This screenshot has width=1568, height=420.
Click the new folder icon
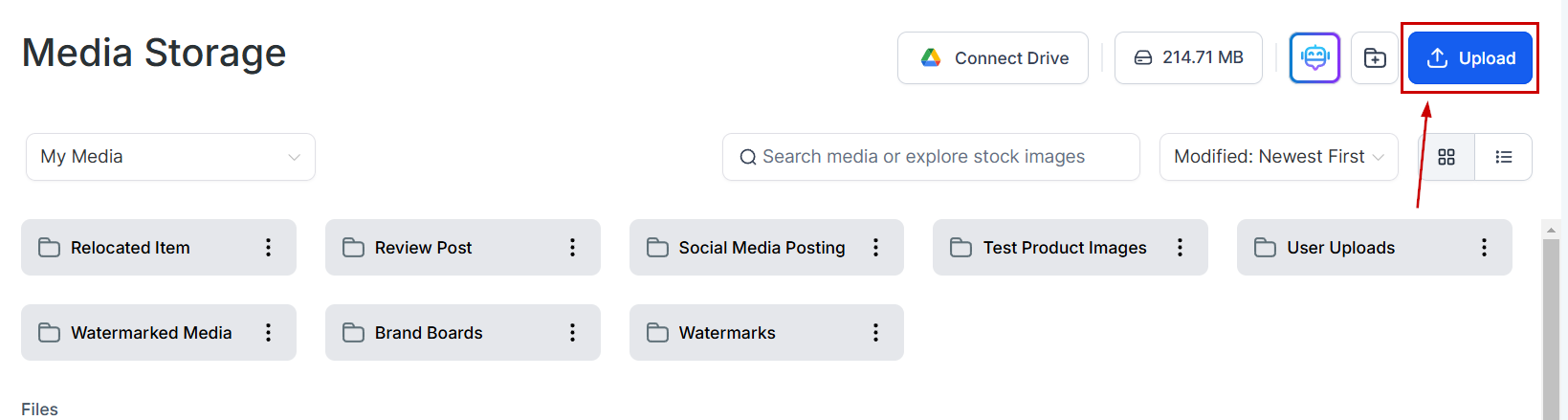point(1375,58)
